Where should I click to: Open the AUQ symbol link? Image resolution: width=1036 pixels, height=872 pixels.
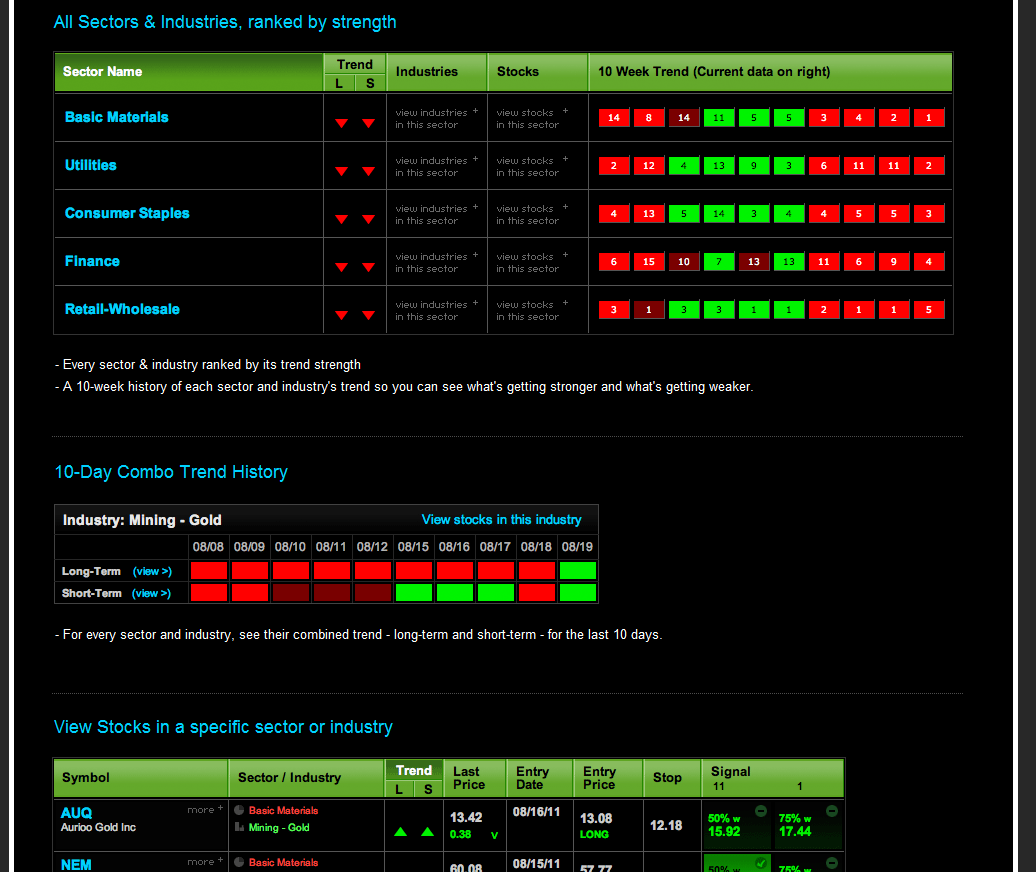(77, 813)
